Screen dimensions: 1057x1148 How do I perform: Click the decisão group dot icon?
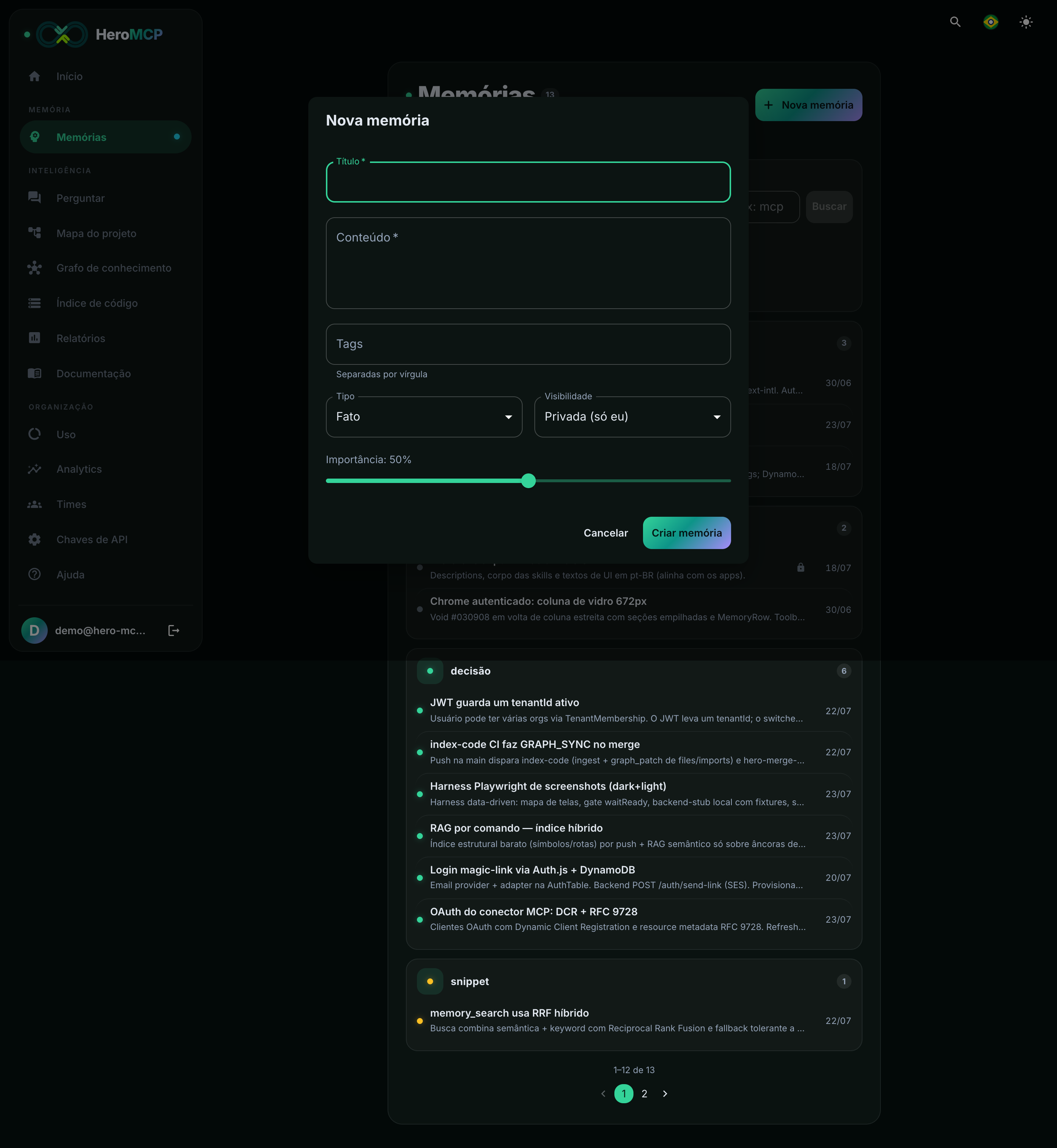click(430, 671)
